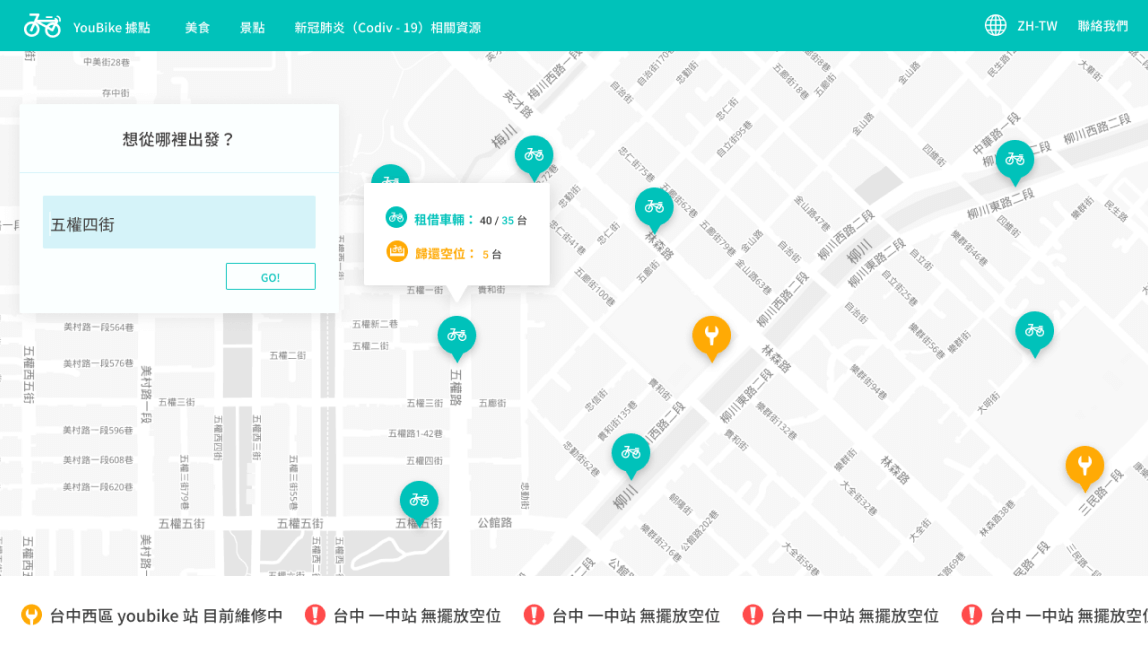Select bike station marker near 梅川 river
1148x646 pixels.
534,156
